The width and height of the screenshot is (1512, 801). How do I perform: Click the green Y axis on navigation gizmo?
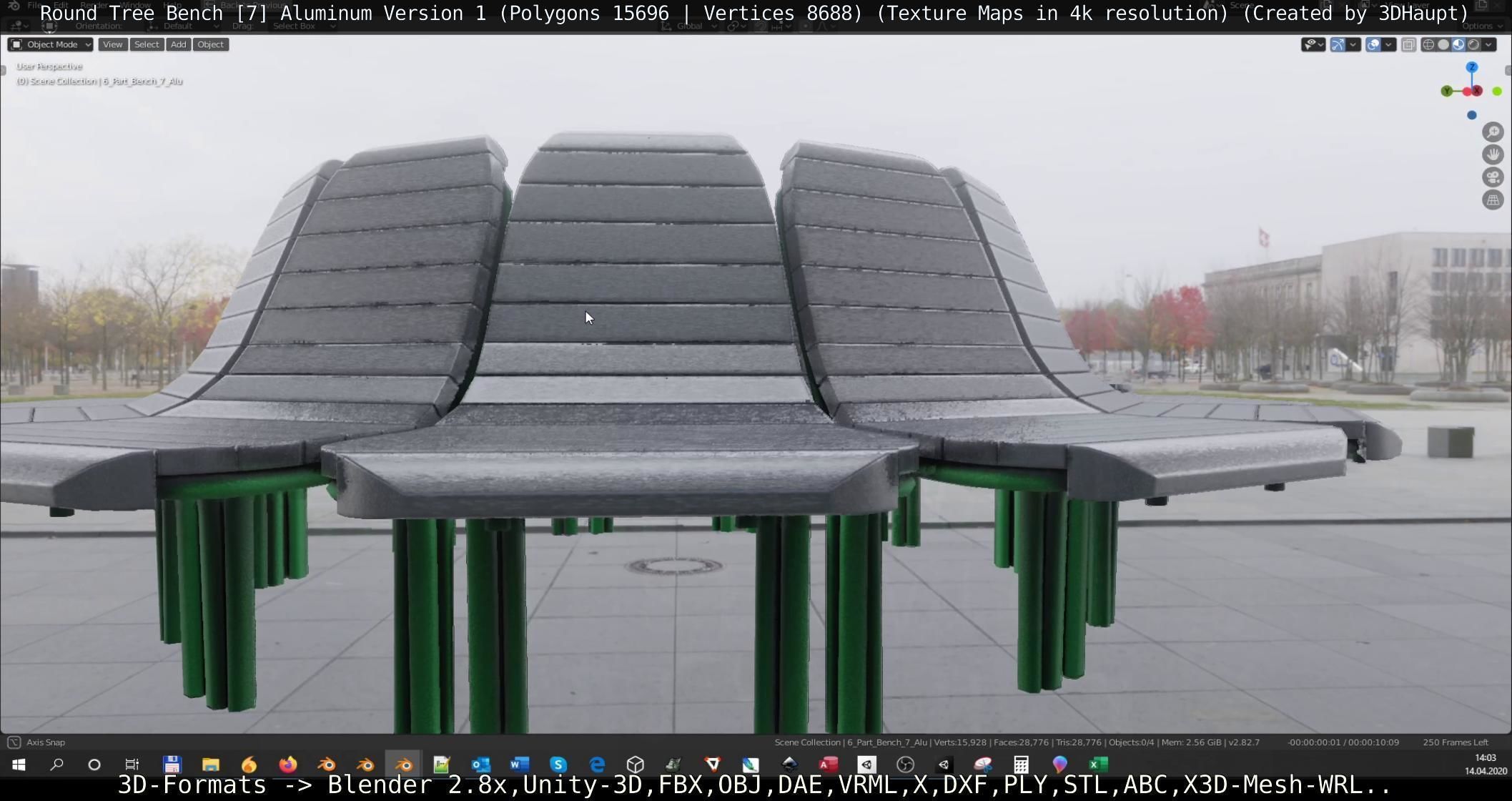click(x=1447, y=91)
